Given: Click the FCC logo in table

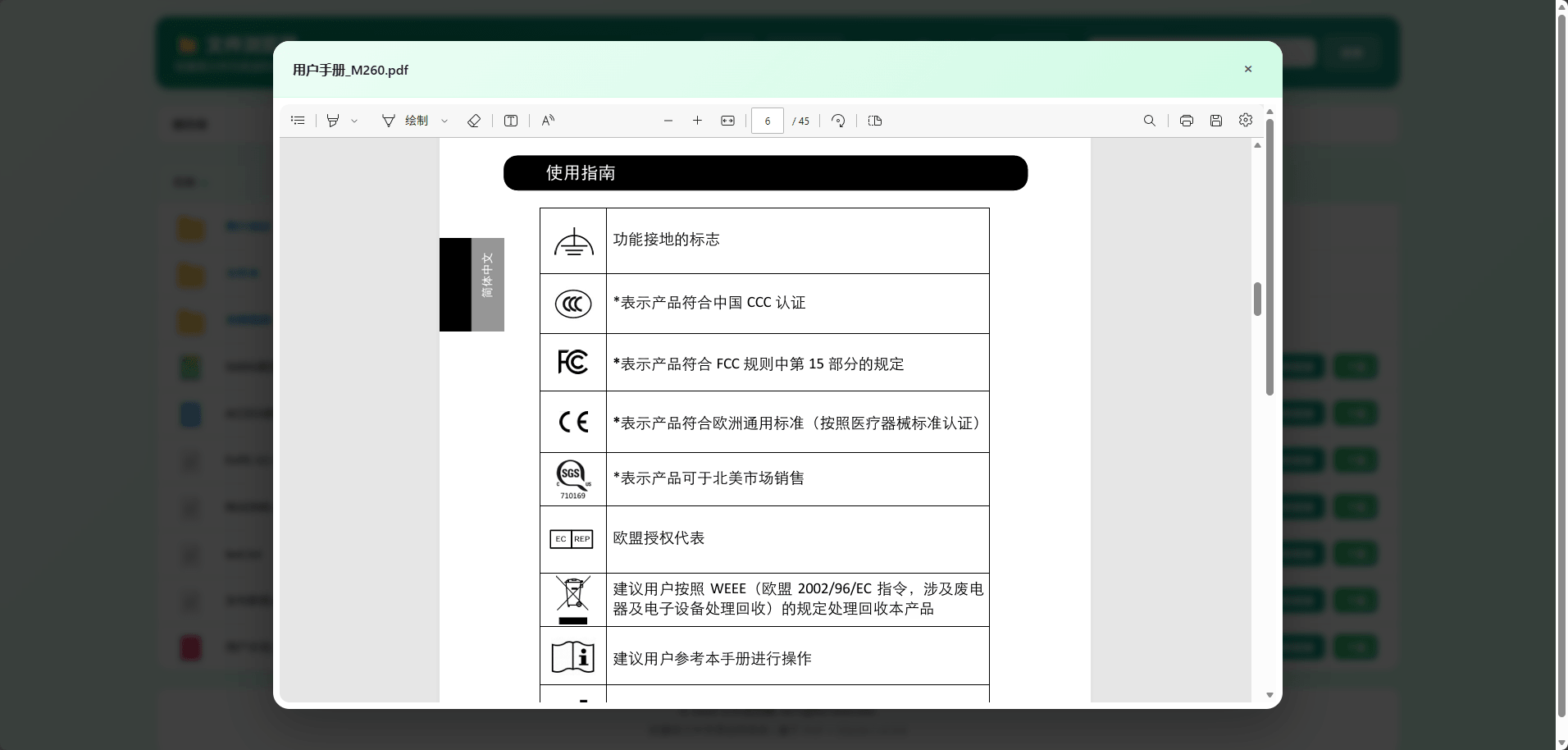Looking at the screenshot, I should (573, 362).
